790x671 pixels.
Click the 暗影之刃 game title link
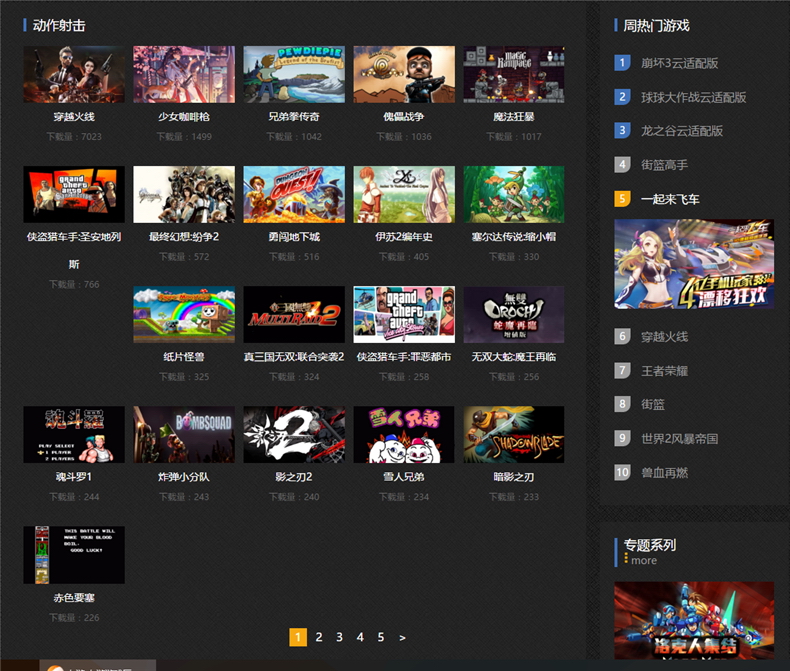tap(514, 477)
